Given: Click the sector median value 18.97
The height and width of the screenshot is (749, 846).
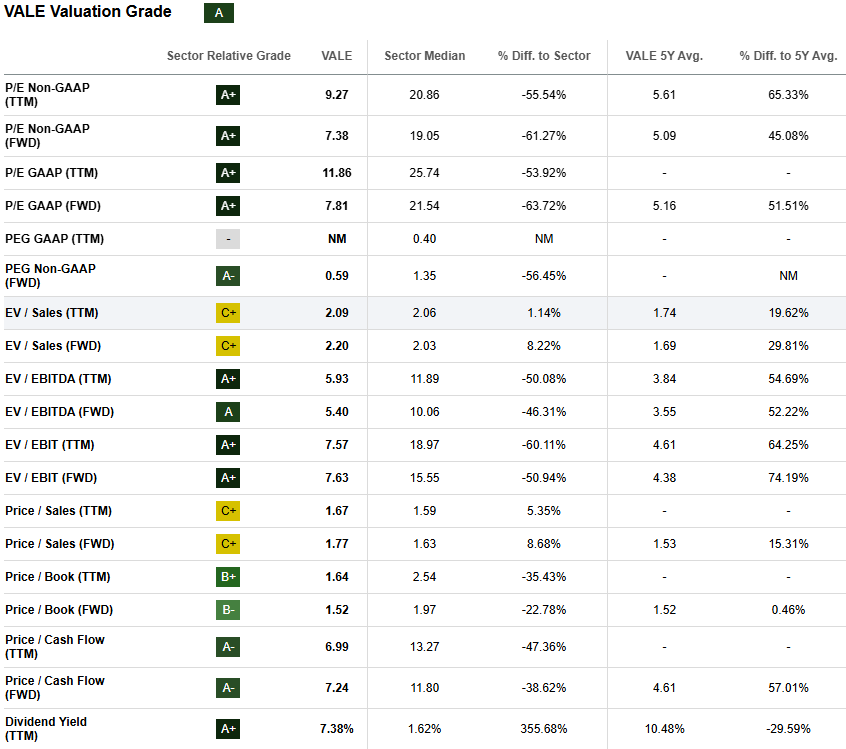Looking at the screenshot, I should pos(425,445).
